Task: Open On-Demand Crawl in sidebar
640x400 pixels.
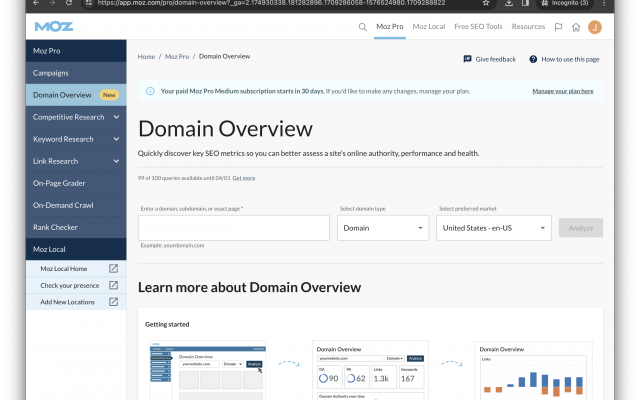Action: pyautogui.click(x=76, y=205)
